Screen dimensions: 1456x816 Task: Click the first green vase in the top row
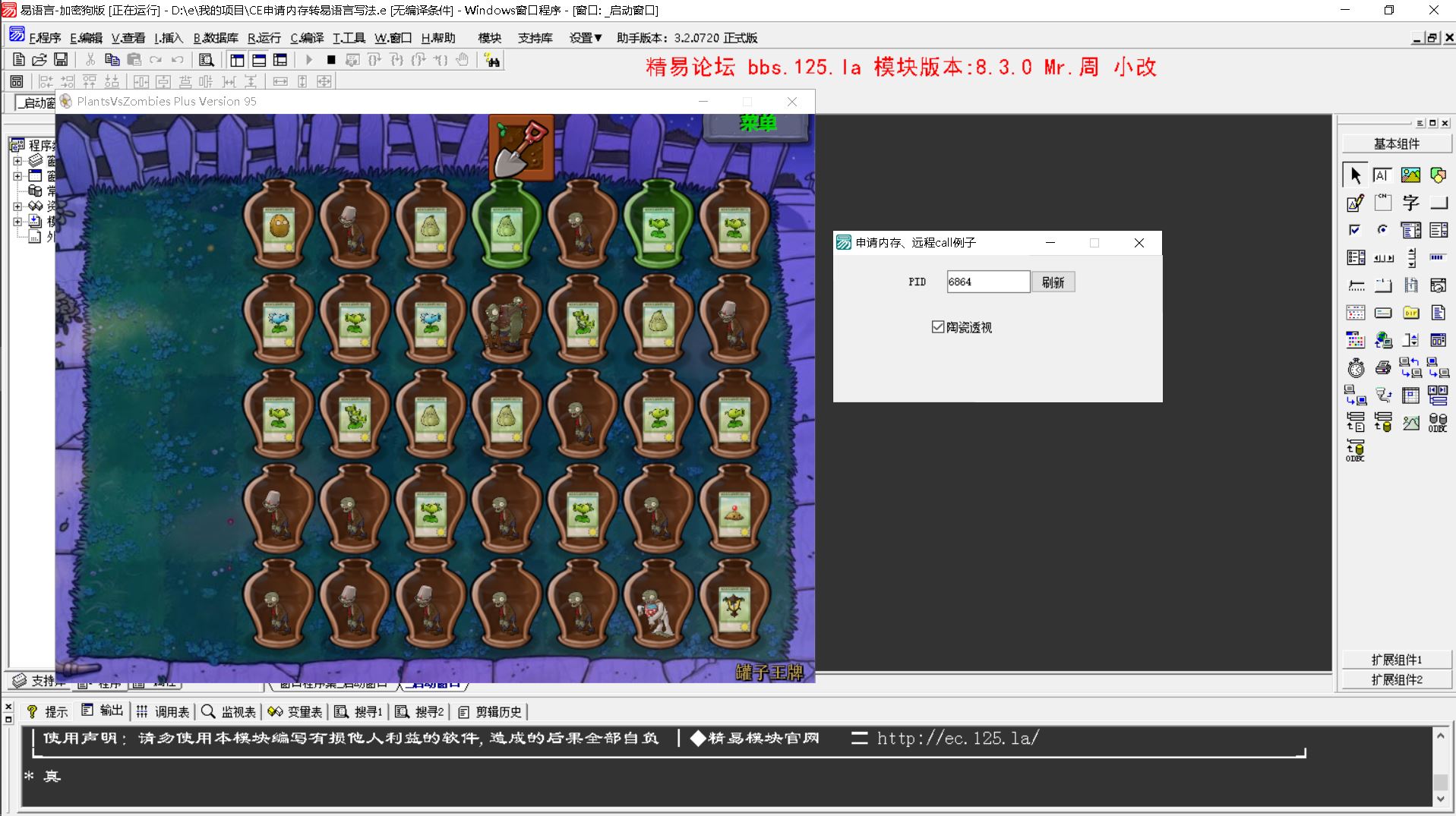(x=507, y=225)
